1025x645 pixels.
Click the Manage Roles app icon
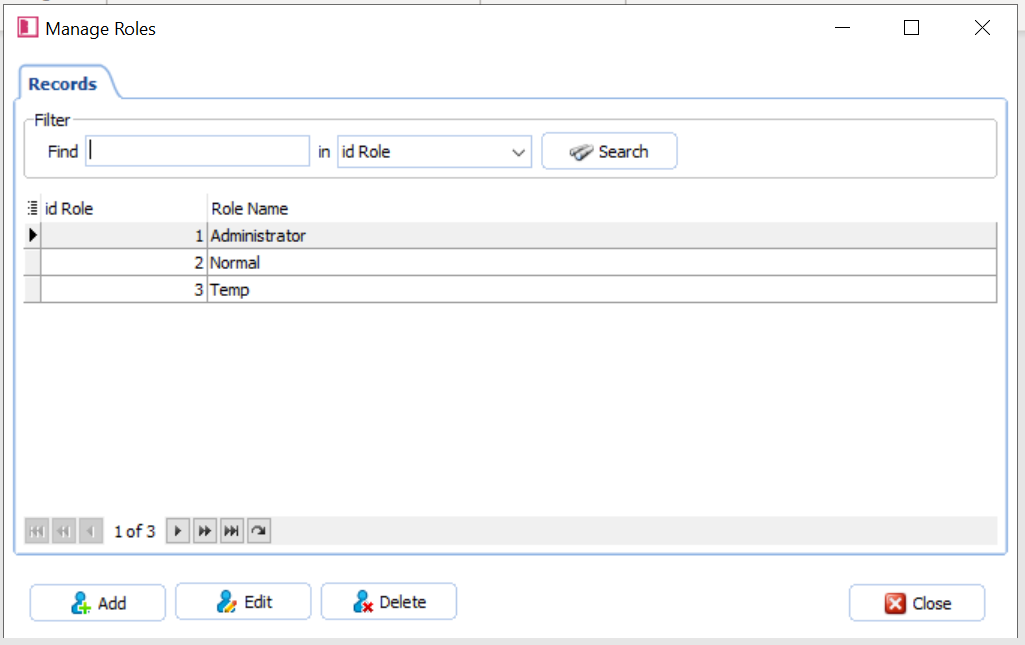[27, 27]
